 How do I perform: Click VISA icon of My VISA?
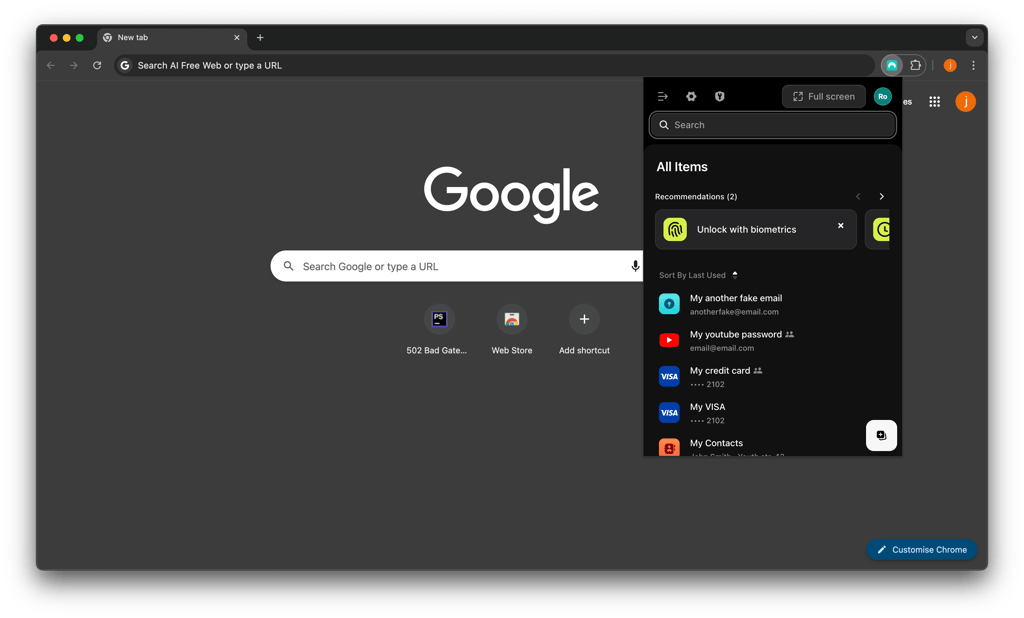[669, 413]
